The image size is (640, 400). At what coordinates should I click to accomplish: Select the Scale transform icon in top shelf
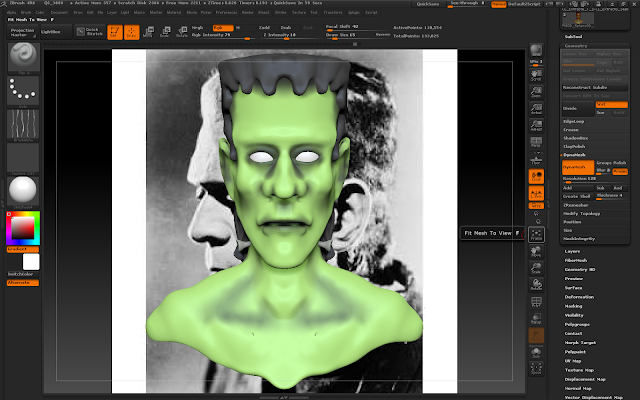pos(165,32)
